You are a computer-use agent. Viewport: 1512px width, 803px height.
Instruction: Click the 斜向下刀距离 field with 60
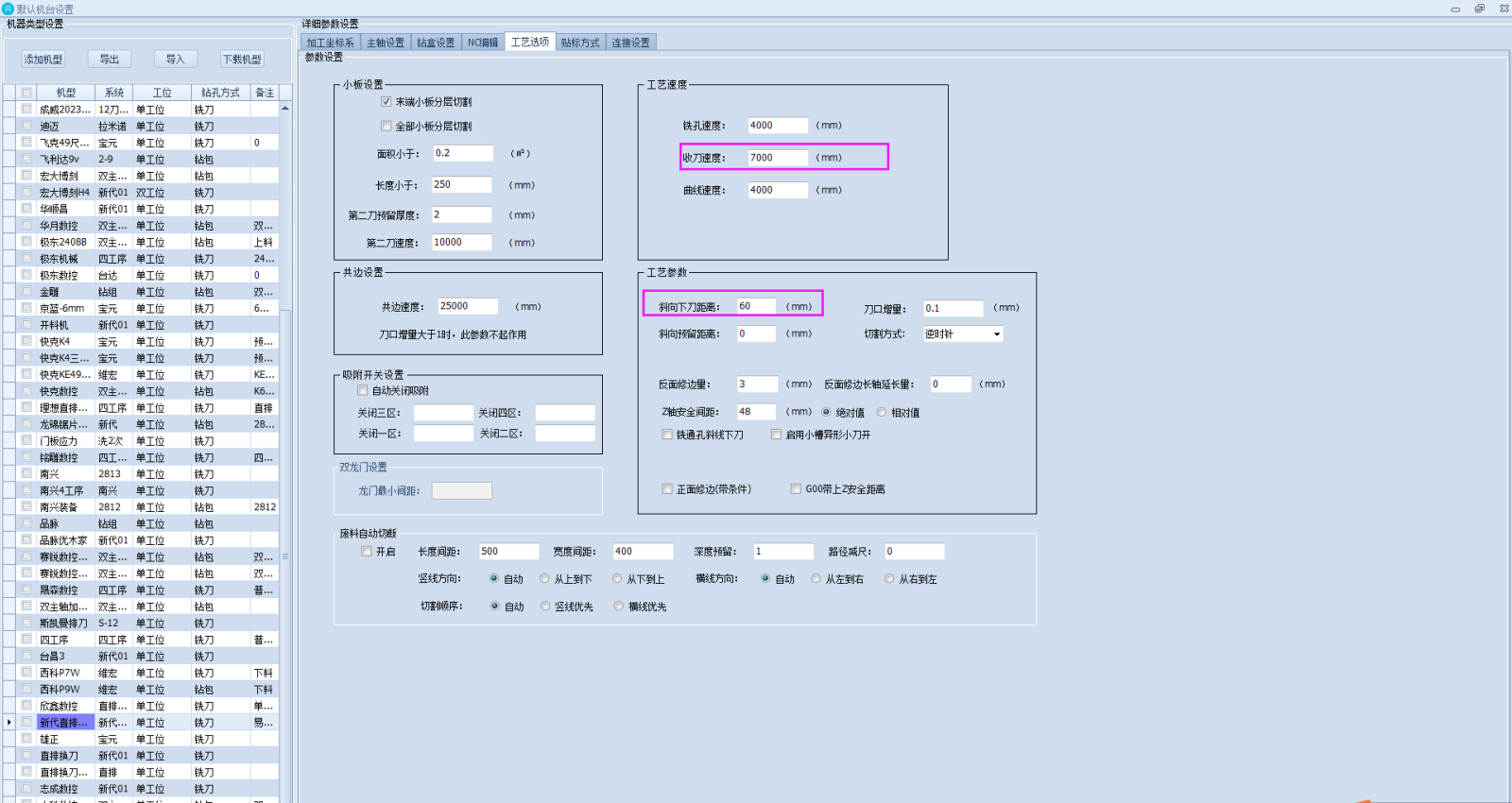(x=757, y=306)
